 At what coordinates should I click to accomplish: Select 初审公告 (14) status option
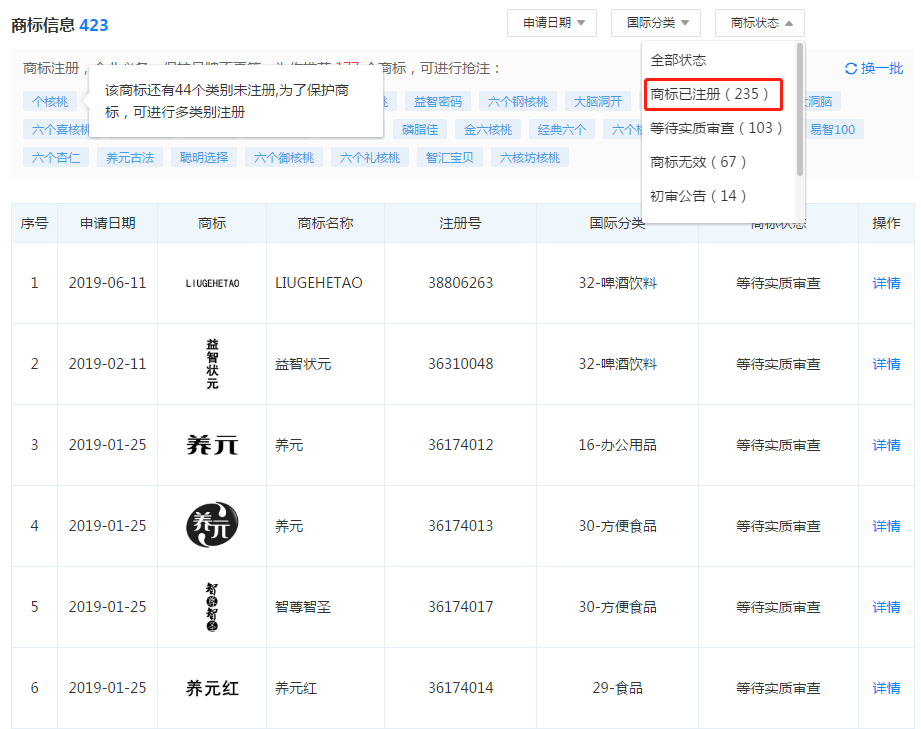point(698,196)
